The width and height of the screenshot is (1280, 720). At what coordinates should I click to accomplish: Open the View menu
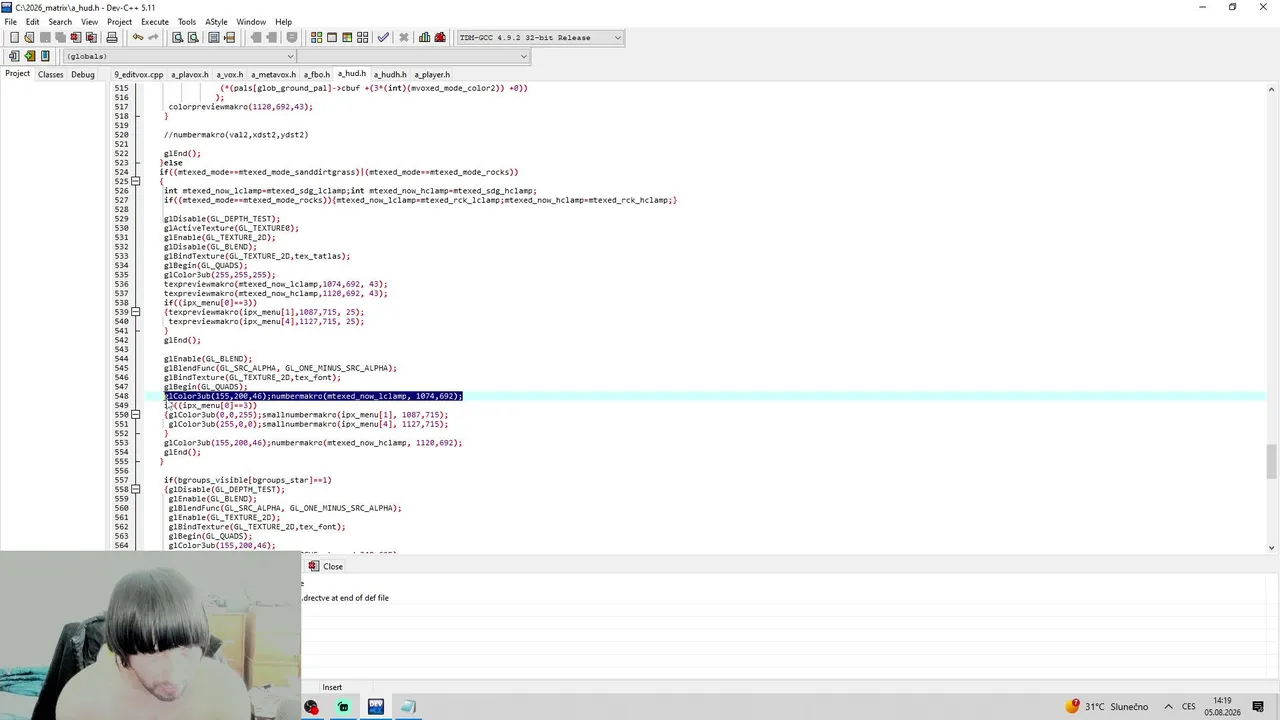[90, 22]
